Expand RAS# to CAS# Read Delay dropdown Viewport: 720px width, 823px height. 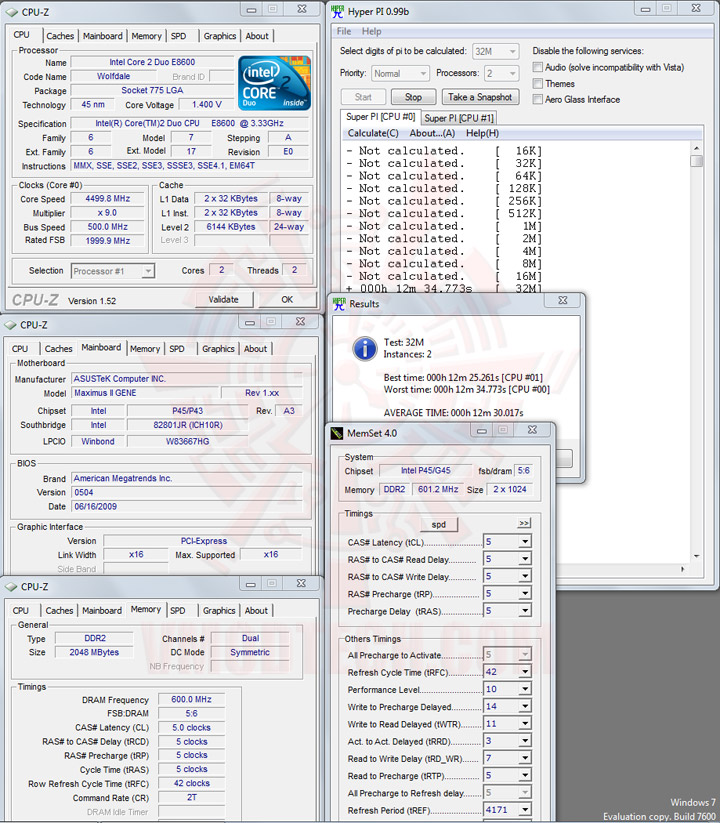tap(525, 559)
